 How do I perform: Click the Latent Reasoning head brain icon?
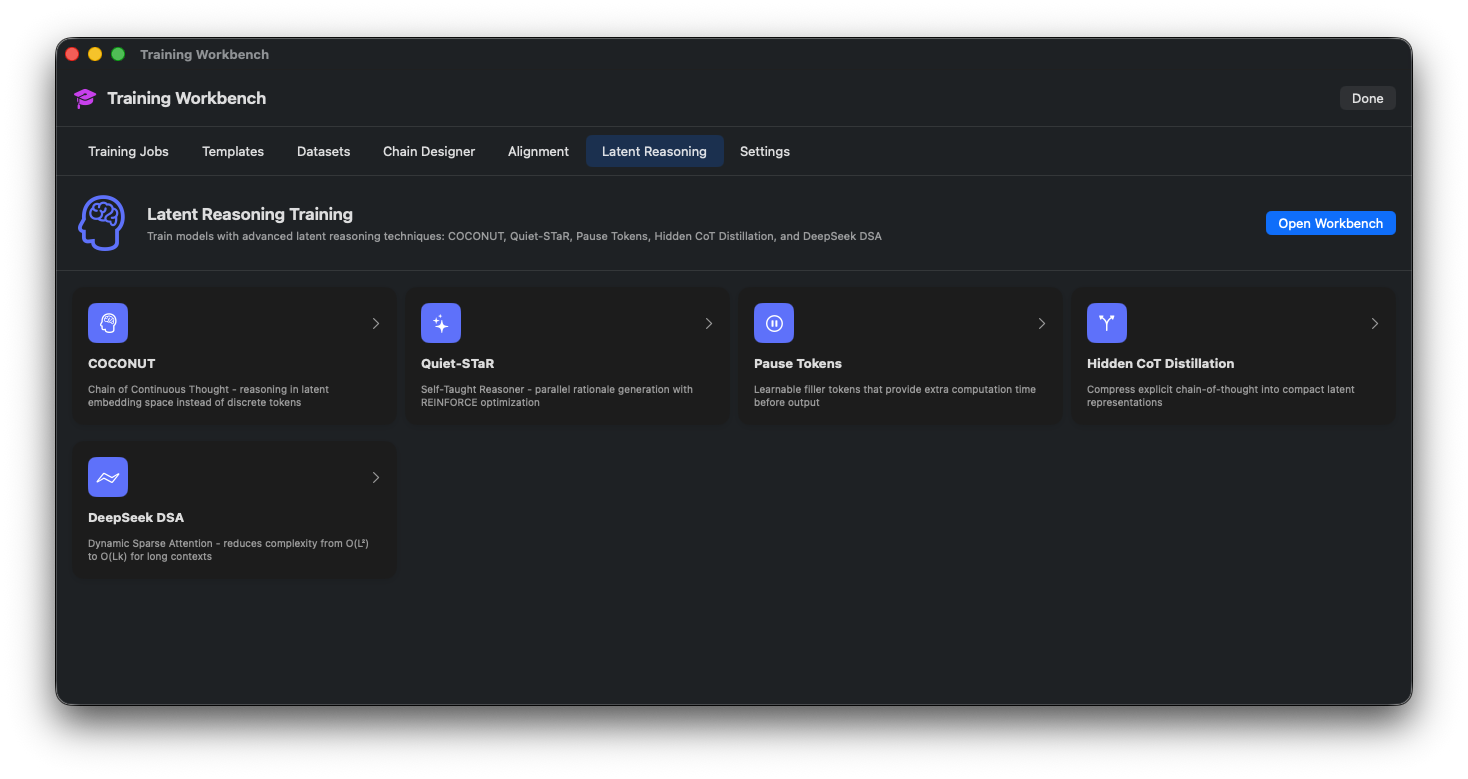(x=102, y=223)
